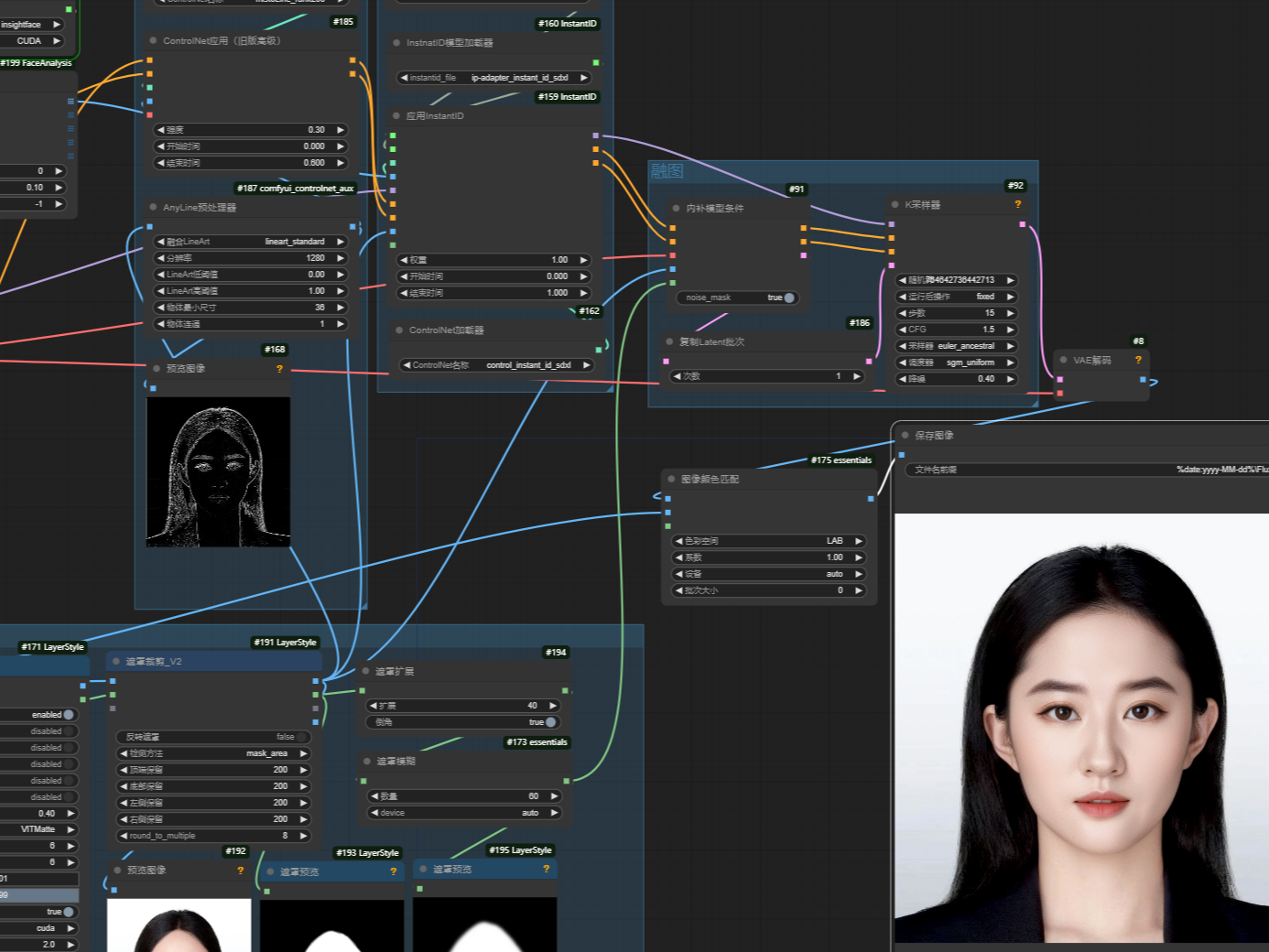Open the 色彩空间 dropdown showing LAB

point(767,541)
